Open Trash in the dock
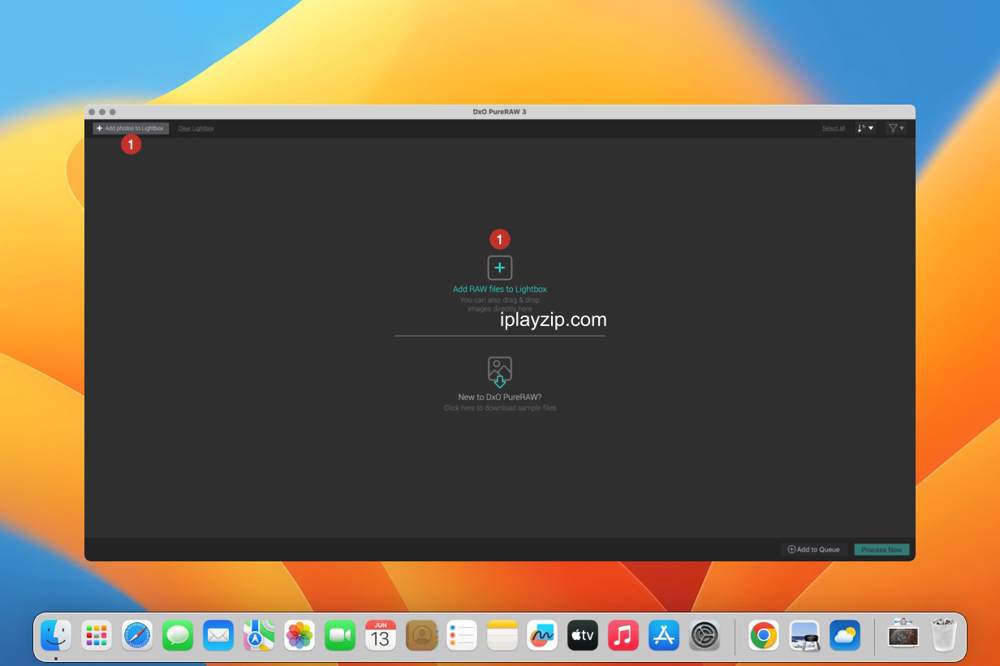This screenshot has width=1000, height=666. [x=944, y=635]
